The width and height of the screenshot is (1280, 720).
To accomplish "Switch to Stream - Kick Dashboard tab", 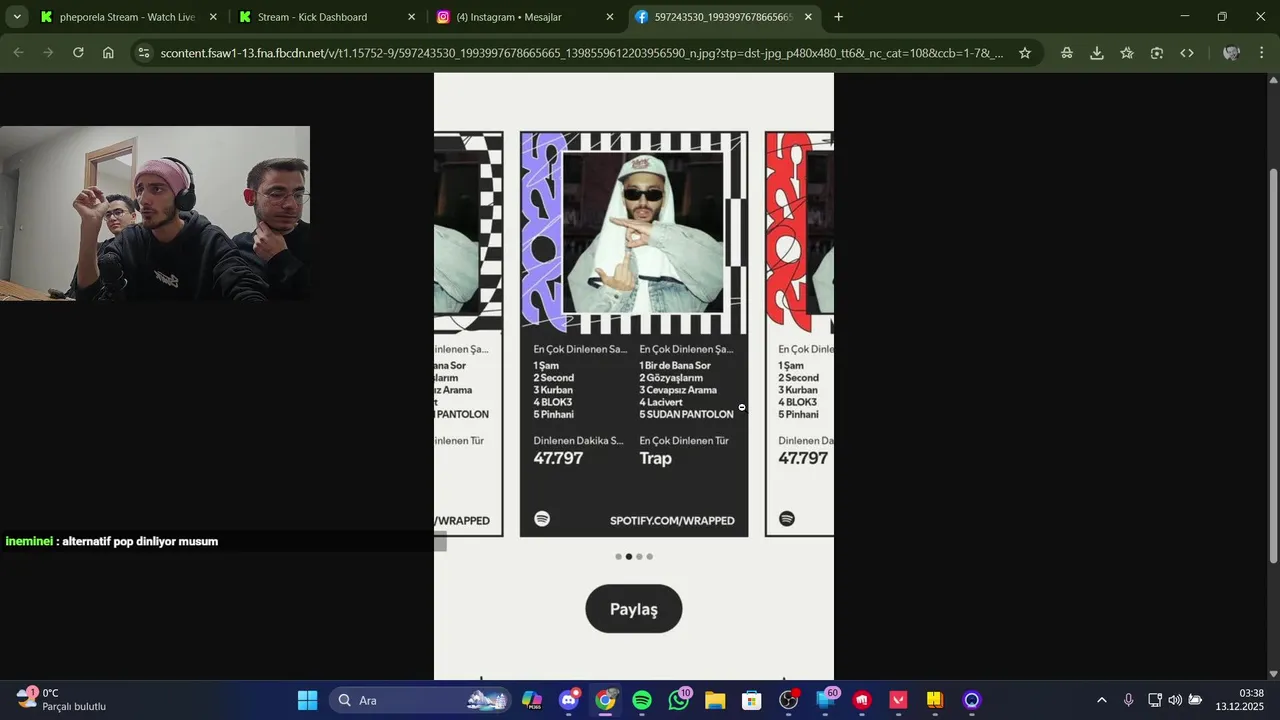I will tap(326, 17).
